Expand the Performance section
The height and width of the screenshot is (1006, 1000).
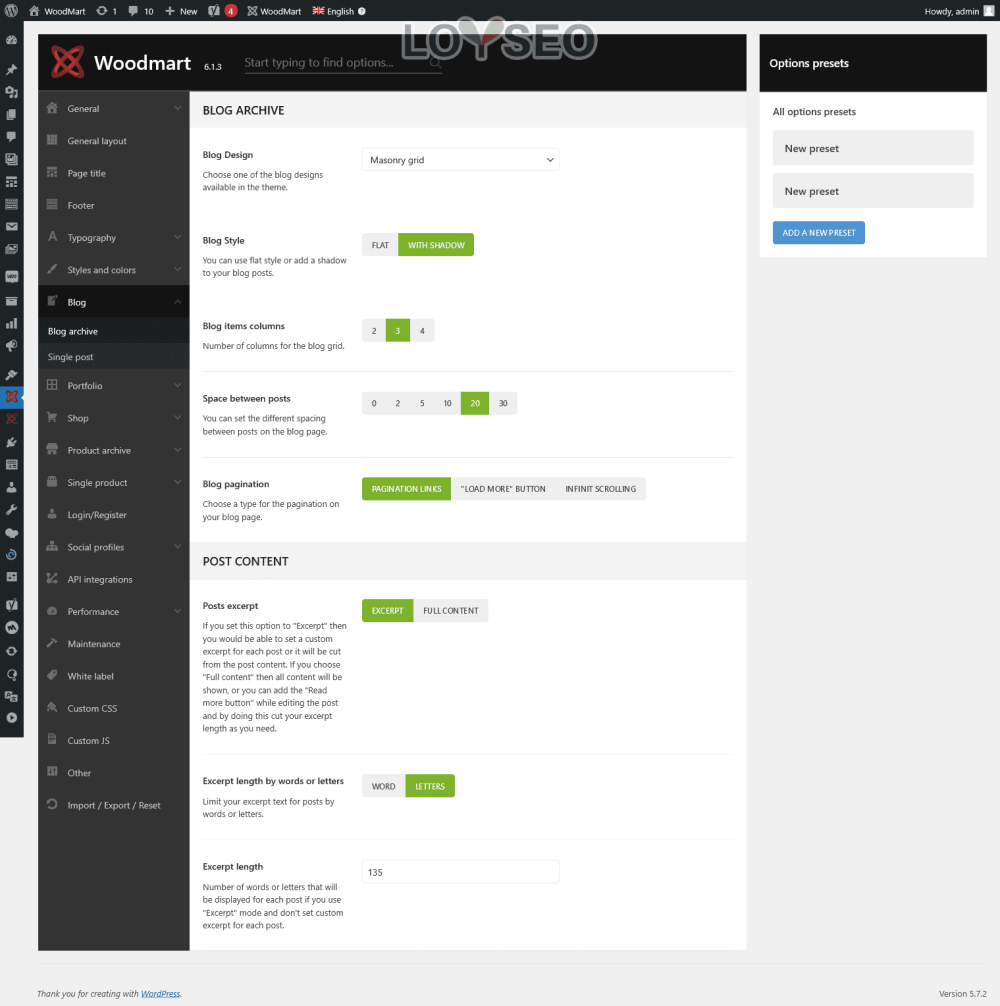(x=114, y=611)
